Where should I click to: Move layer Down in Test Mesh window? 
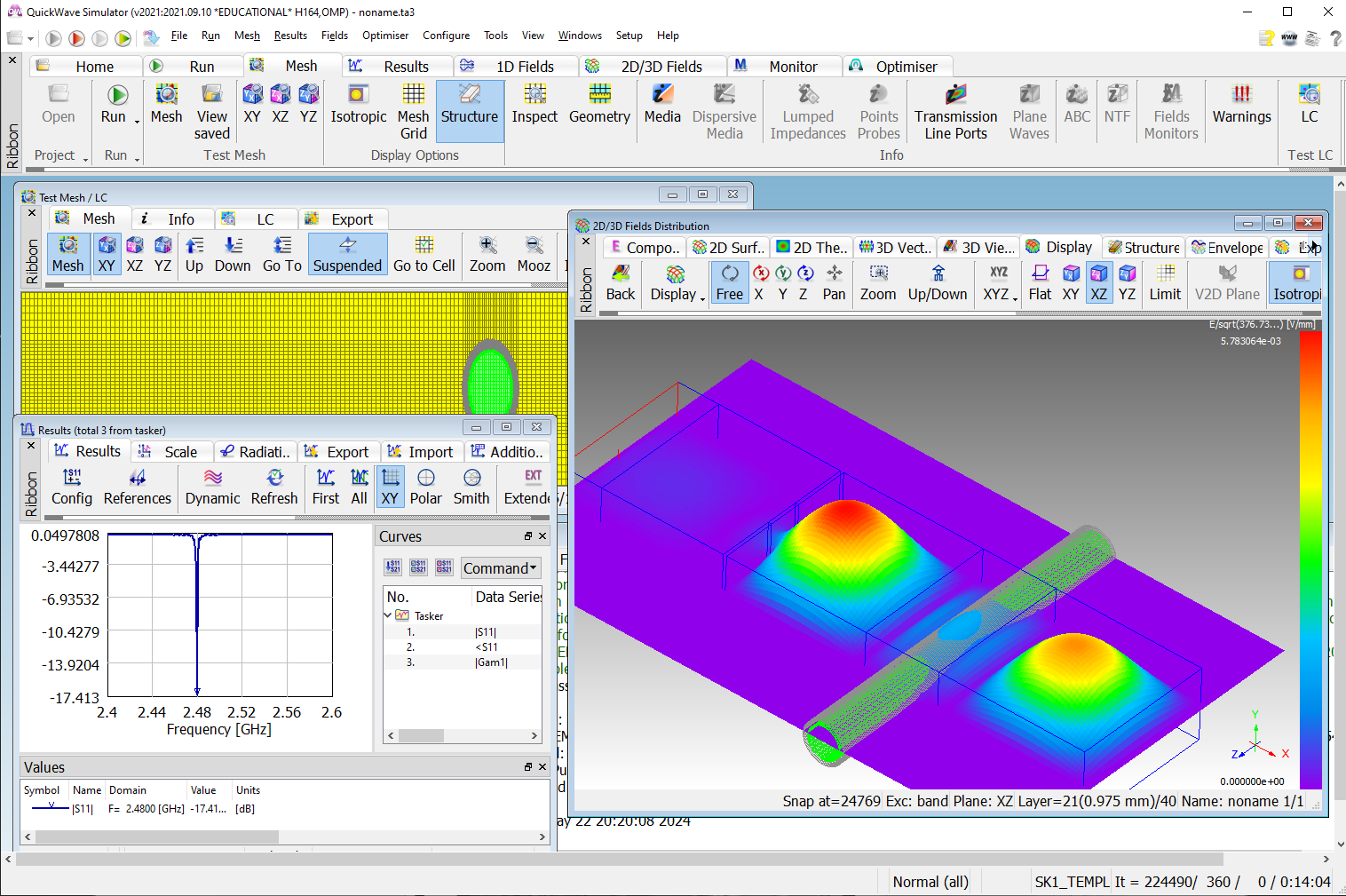233,254
